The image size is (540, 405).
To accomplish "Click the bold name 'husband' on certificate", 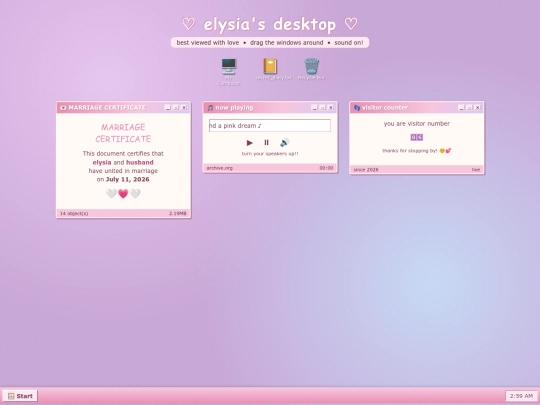I will (140, 162).
